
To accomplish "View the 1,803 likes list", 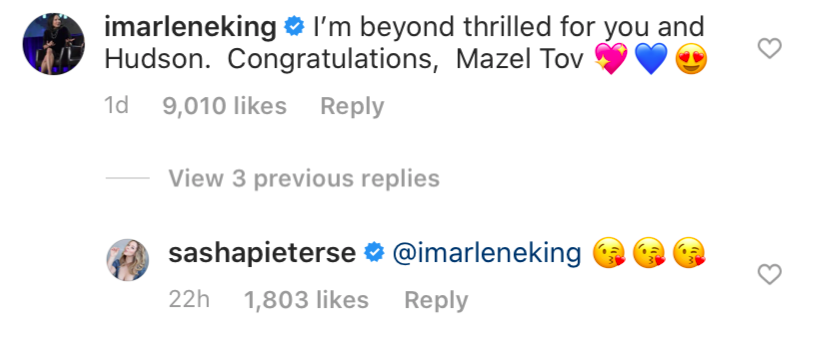I will pyautogui.click(x=307, y=300).
